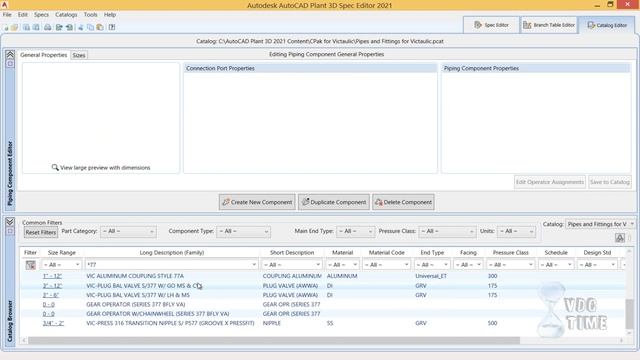The image size is (640, 360).
Task: Select row VIC ALUMINUM COUPLING STYLE 77A
Action: pos(322,276)
